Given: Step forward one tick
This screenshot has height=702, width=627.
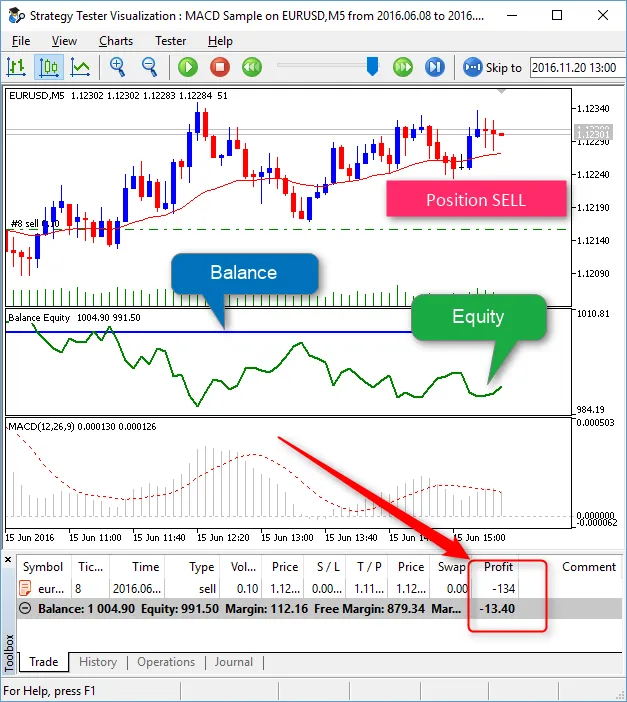Looking at the screenshot, I should 435,67.
